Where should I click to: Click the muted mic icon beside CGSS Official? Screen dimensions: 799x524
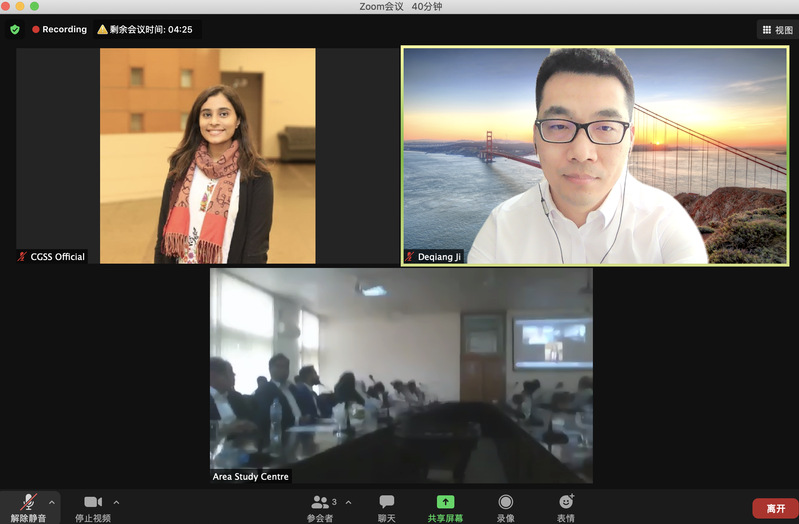pyautogui.click(x=22, y=257)
